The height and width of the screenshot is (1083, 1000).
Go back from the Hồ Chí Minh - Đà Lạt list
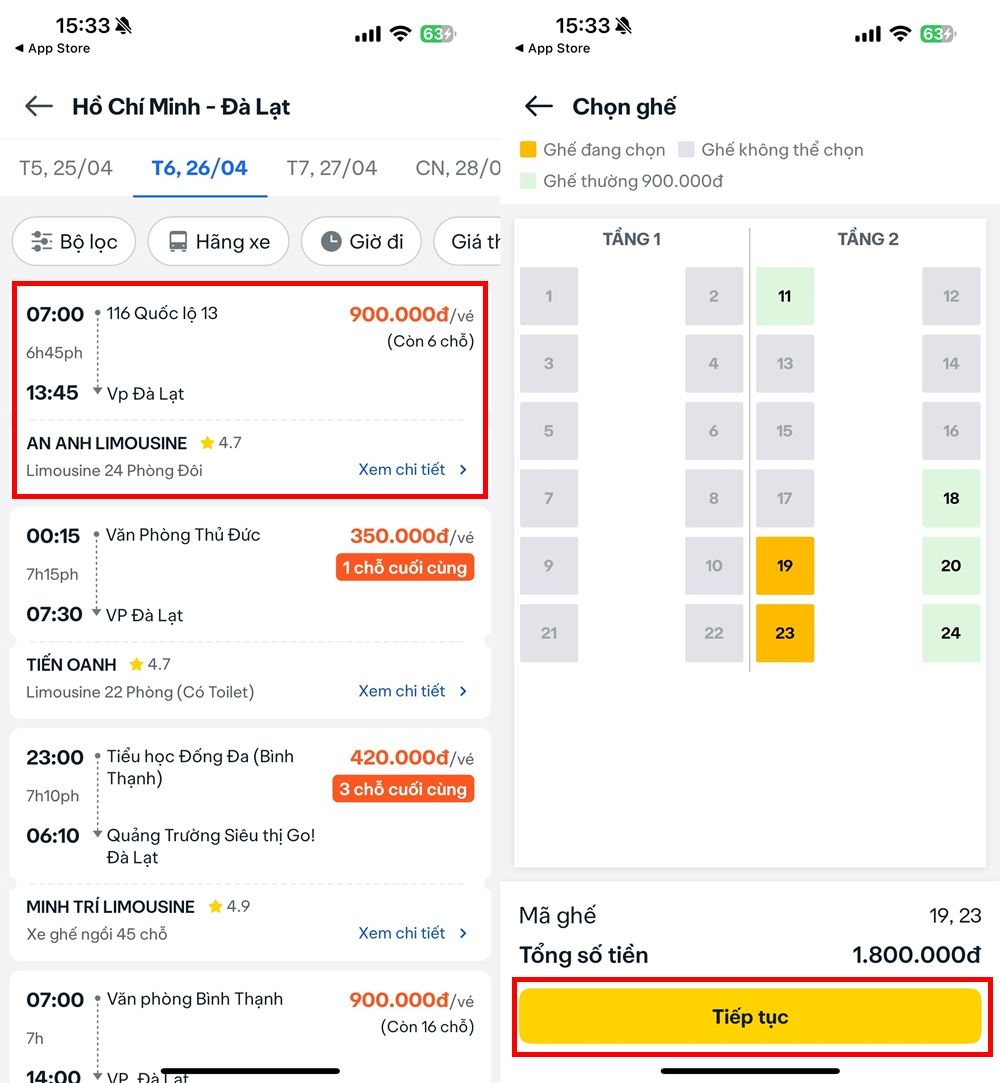(39, 107)
